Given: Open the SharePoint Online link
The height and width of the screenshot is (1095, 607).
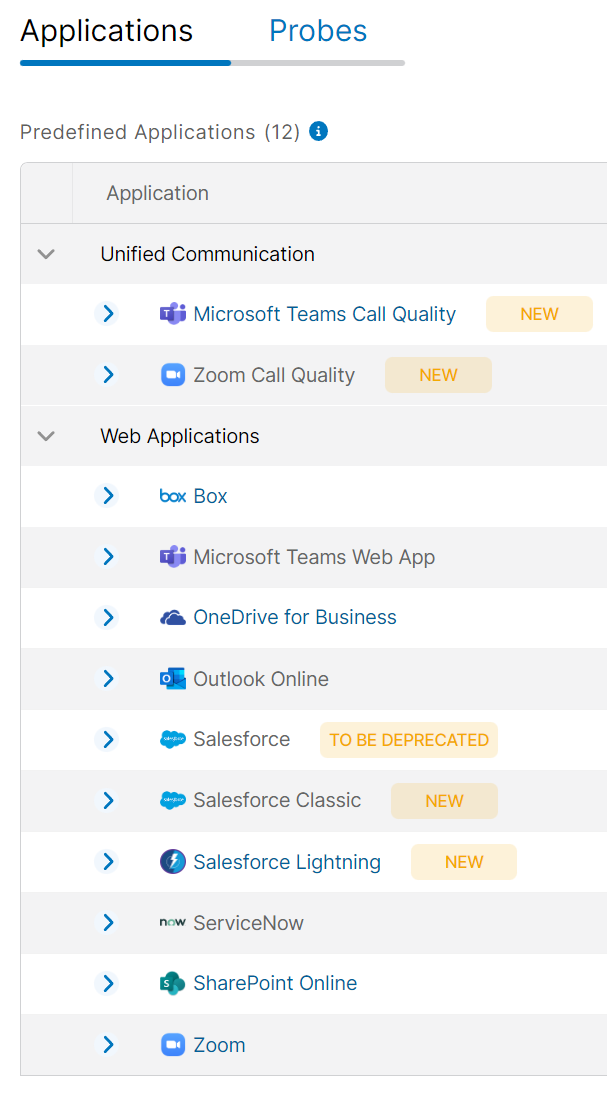Looking at the screenshot, I should tap(275, 984).
